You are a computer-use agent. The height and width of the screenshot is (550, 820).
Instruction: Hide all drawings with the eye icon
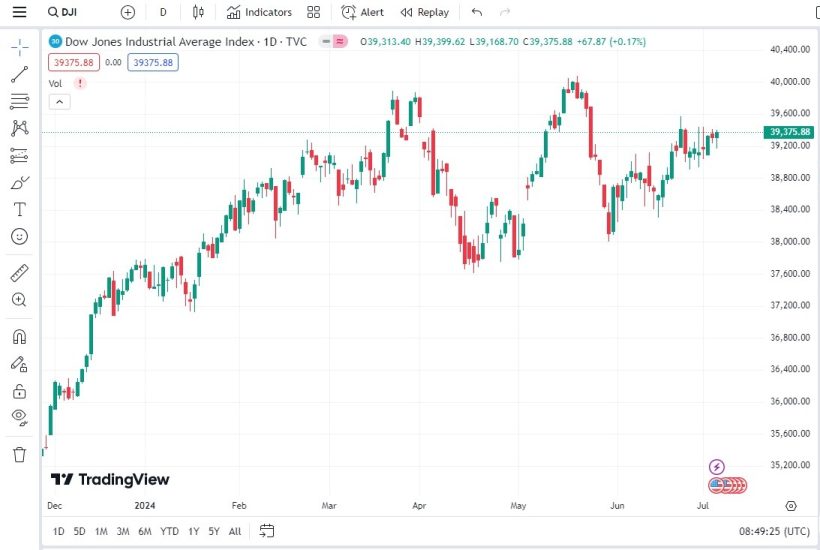coord(19,417)
